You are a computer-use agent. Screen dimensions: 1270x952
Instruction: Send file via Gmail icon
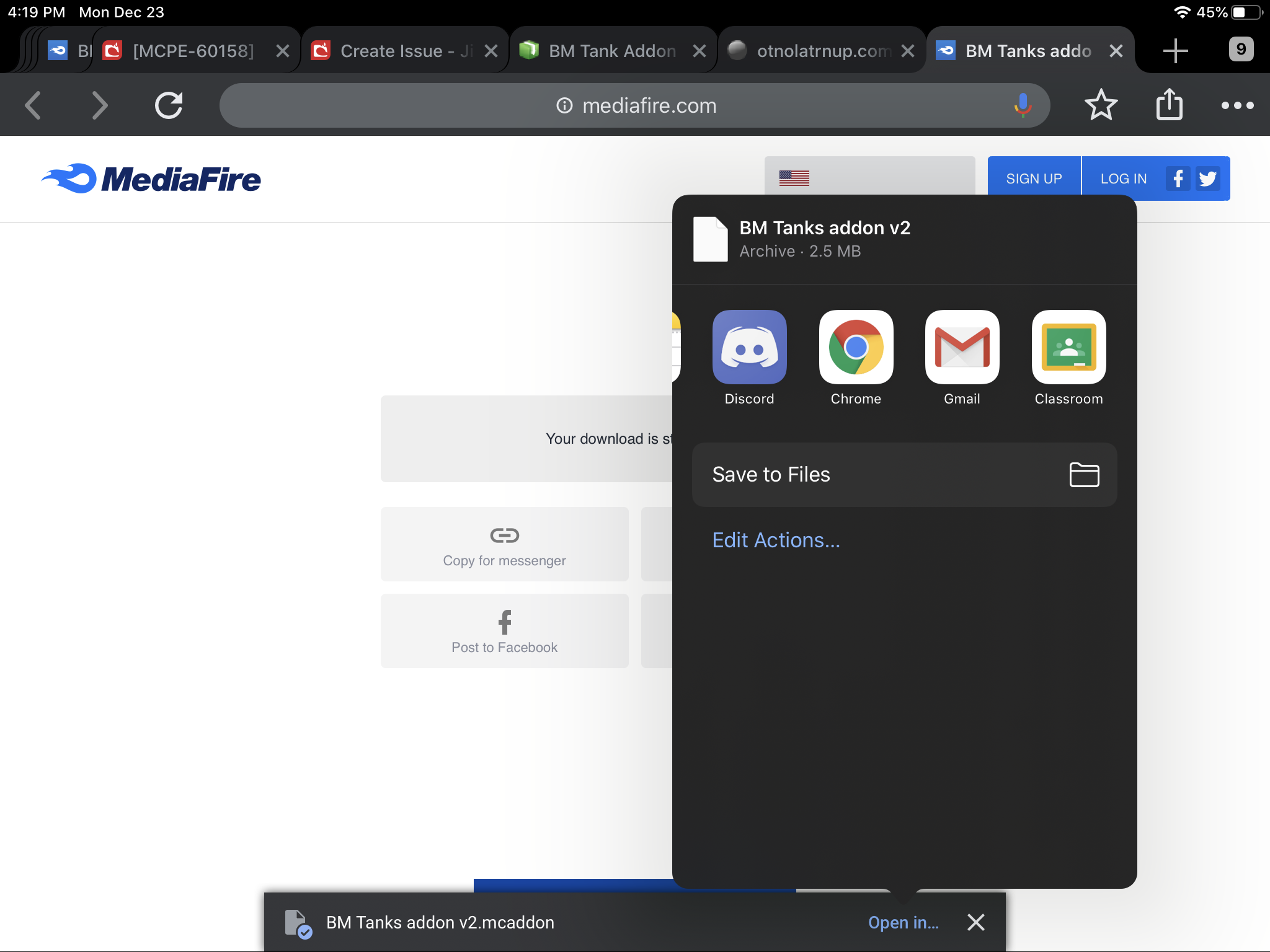tap(962, 347)
